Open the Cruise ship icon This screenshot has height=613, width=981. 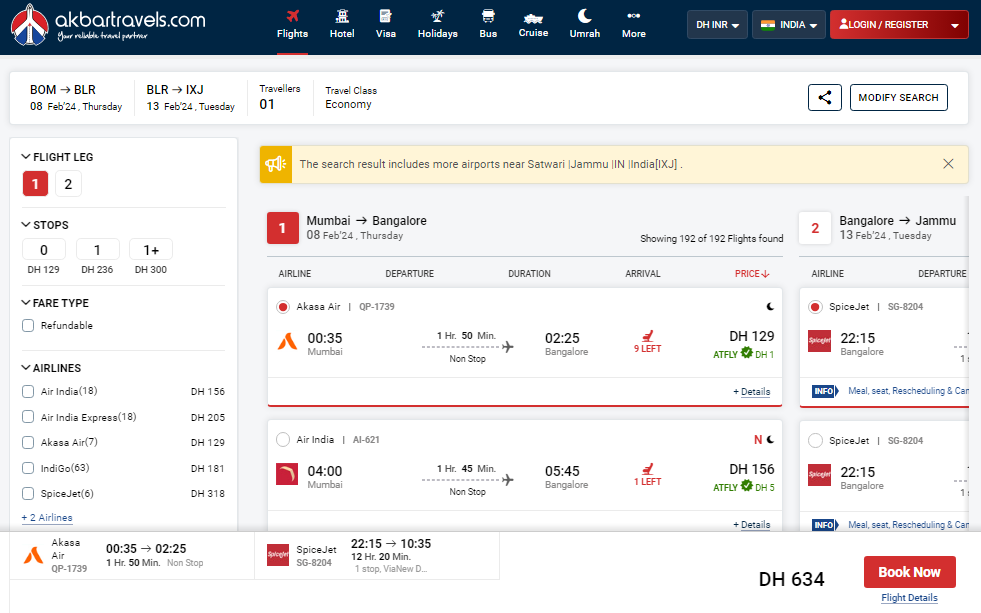point(533,18)
